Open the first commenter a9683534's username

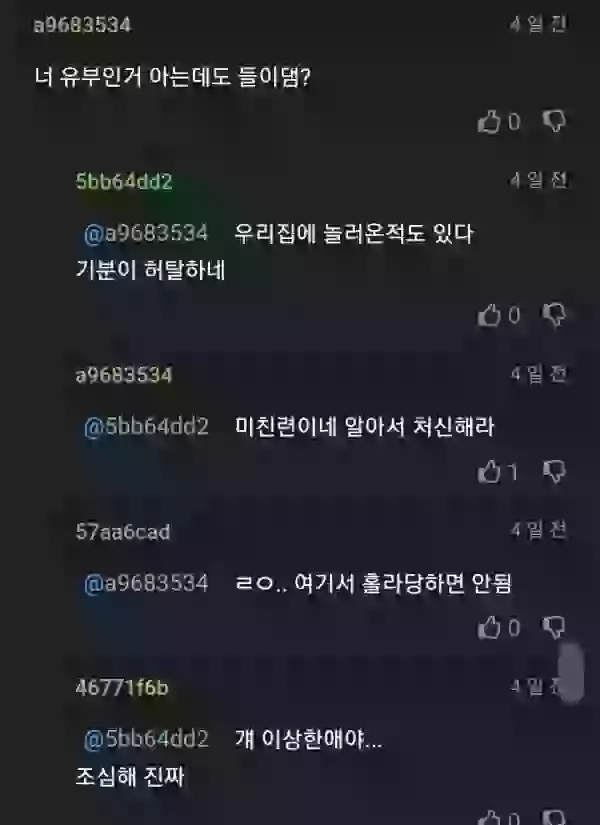click(x=82, y=25)
